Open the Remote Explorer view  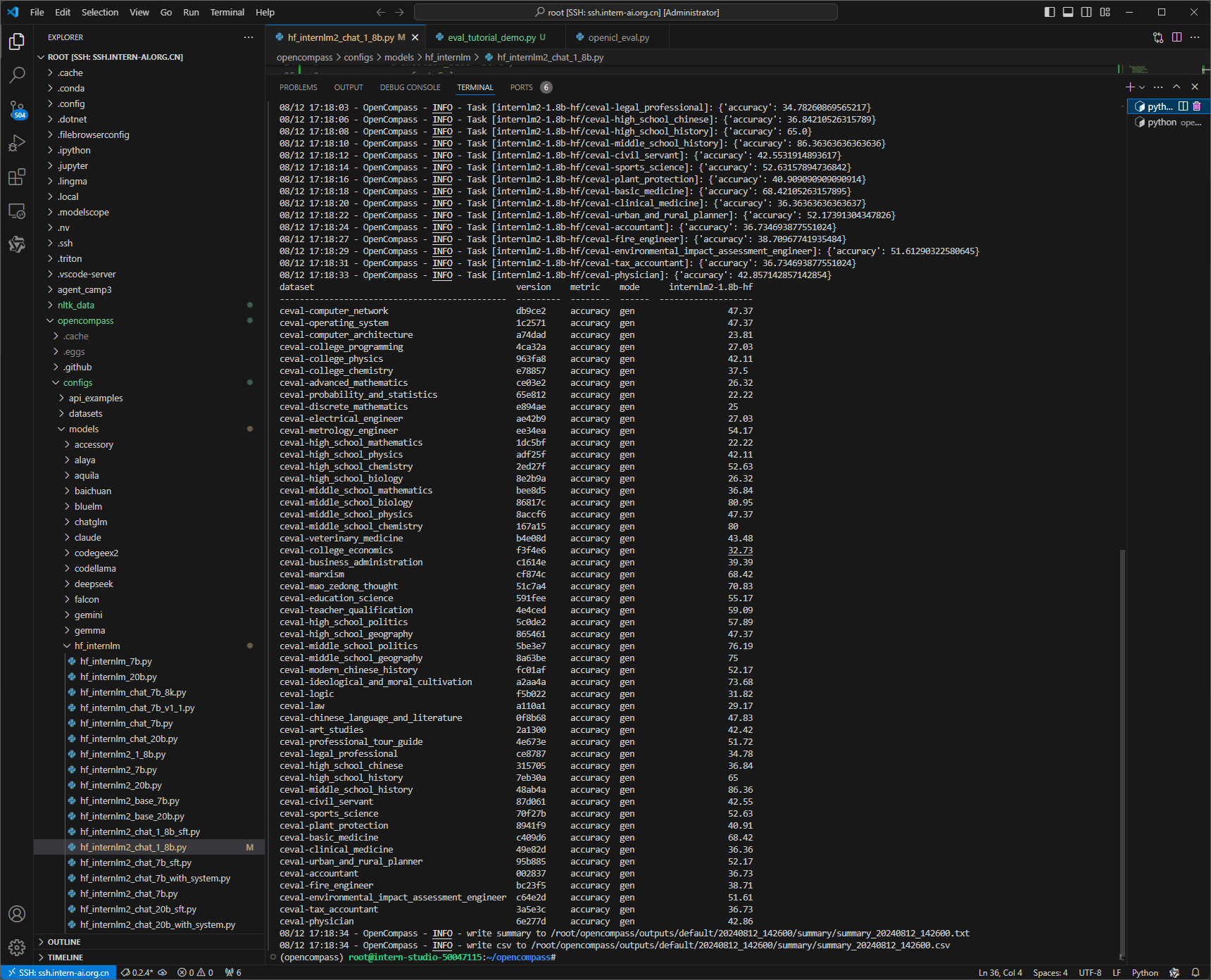click(x=17, y=211)
